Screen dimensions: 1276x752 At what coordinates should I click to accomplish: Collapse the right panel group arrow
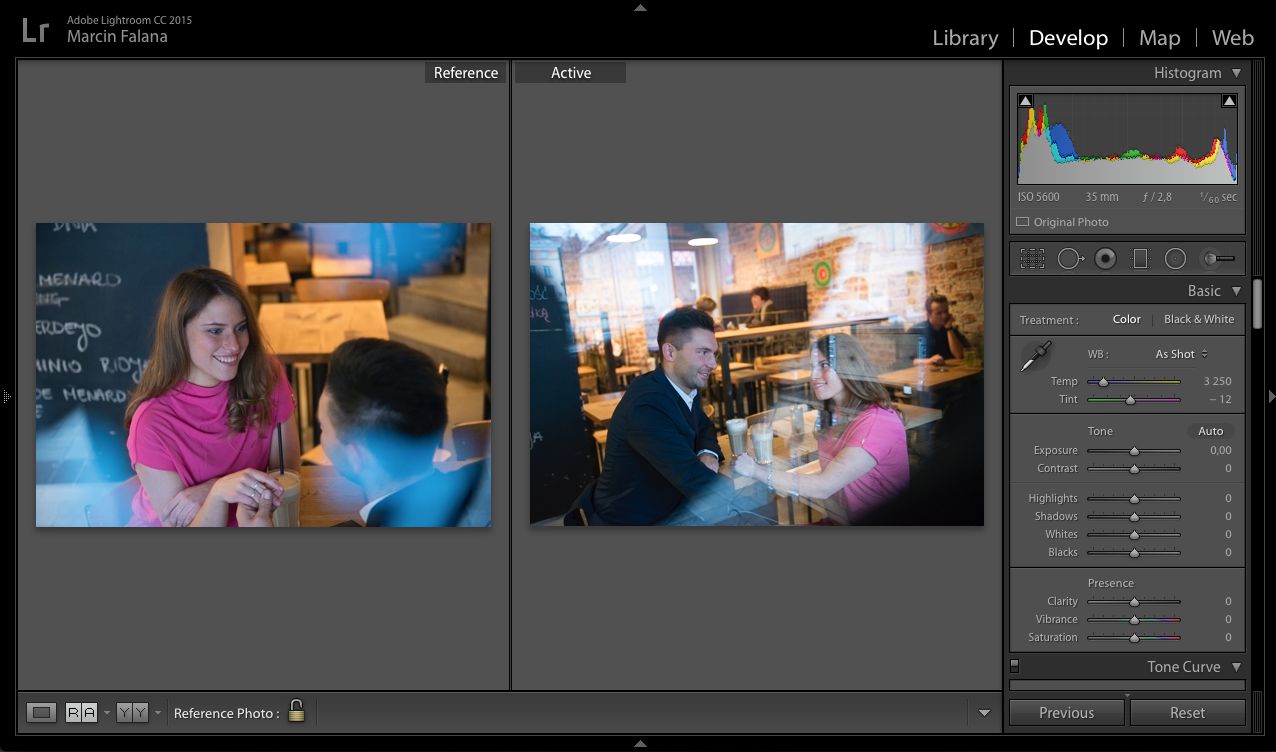1271,397
